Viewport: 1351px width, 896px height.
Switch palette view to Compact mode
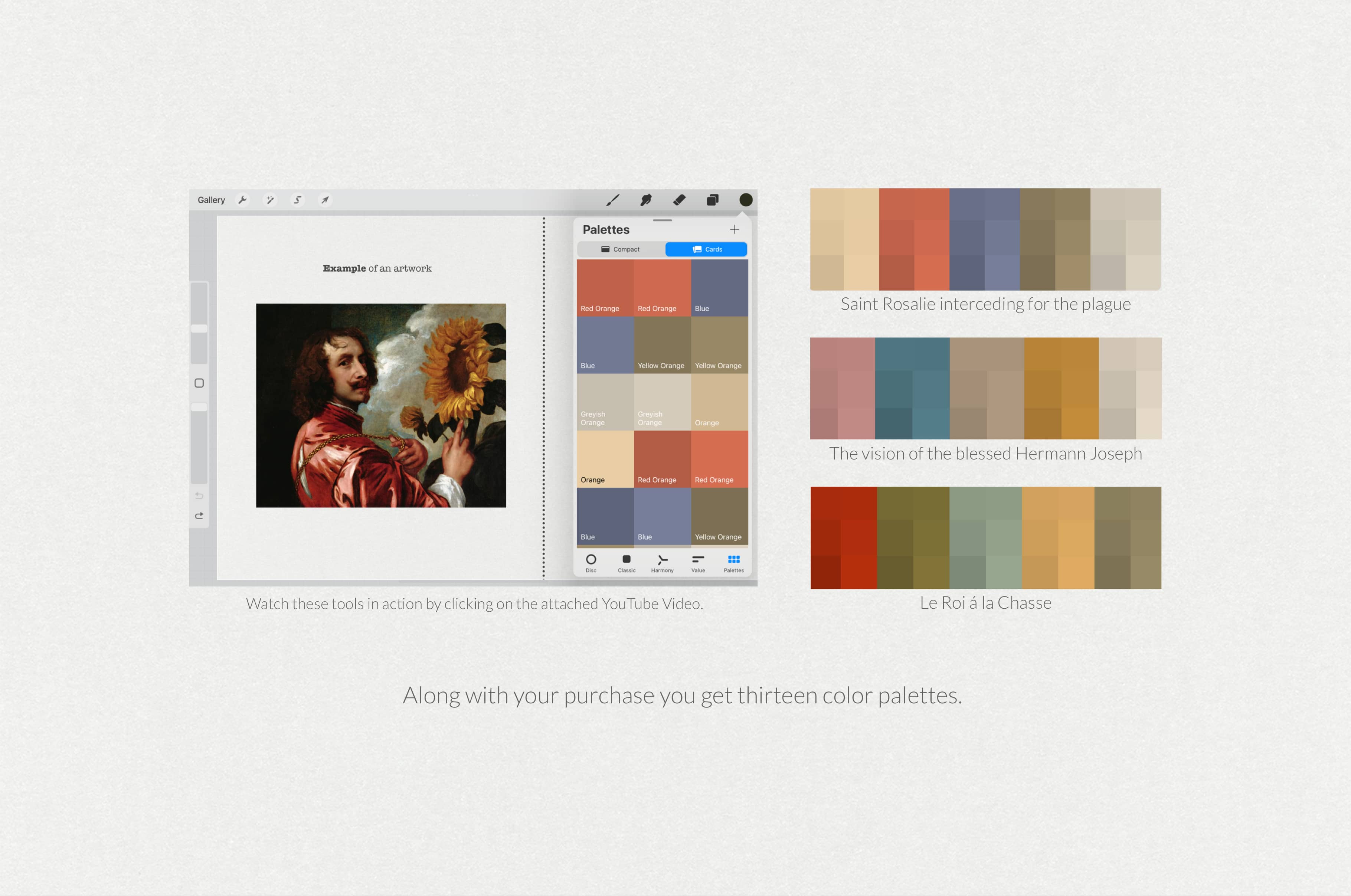click(622, 249)
